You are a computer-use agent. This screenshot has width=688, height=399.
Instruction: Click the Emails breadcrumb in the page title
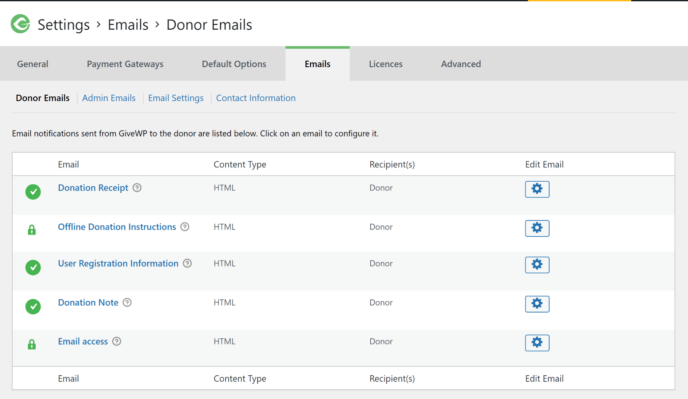point(128,25)
